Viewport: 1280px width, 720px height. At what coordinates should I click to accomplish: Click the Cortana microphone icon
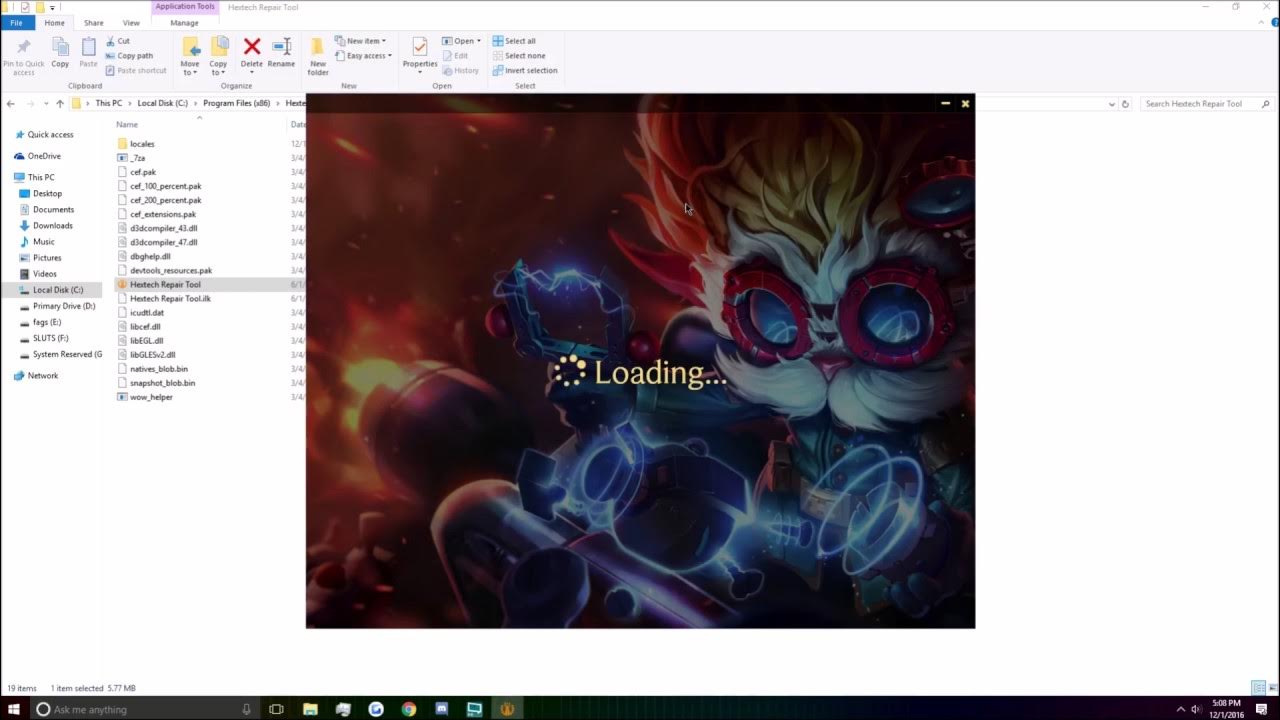point(246,709)
